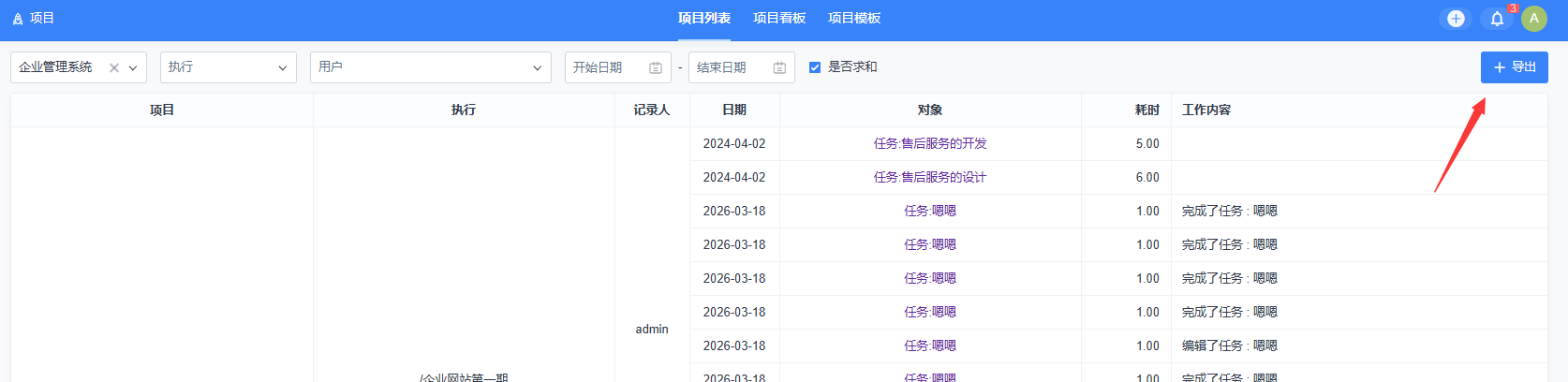Uncheck the 是否求和 checkbox
The height and width of the screenshot is (382, 1568).
pyautogui.click(x=815, y=67)
